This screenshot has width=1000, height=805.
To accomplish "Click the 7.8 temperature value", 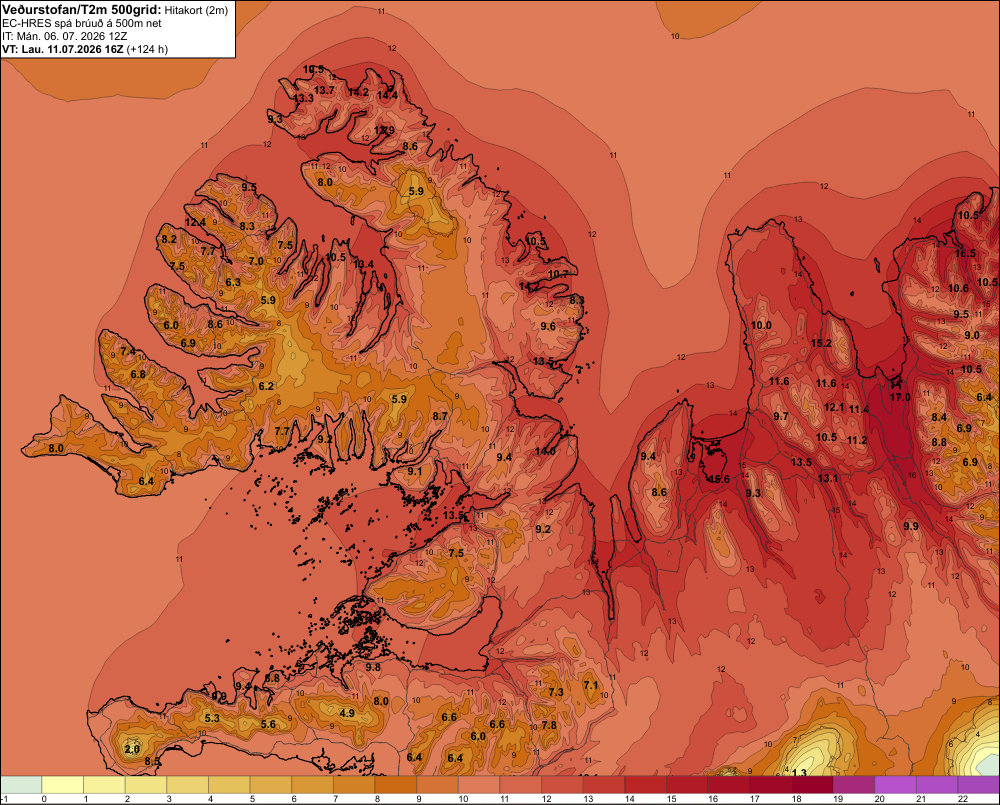I will 548,725.
